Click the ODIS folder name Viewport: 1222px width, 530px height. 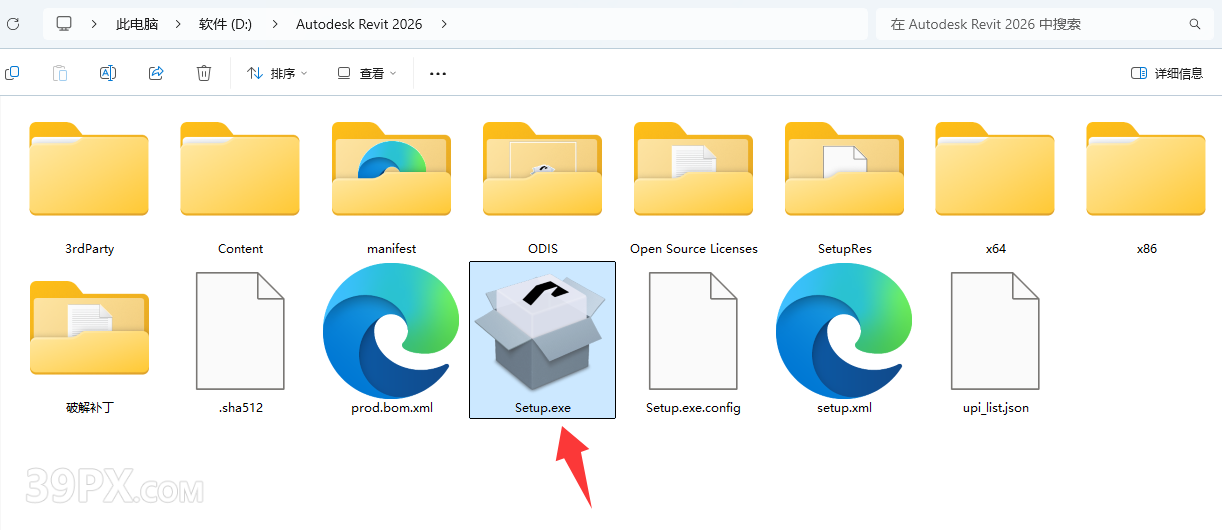pyautogui.click(x=542, y=248)
